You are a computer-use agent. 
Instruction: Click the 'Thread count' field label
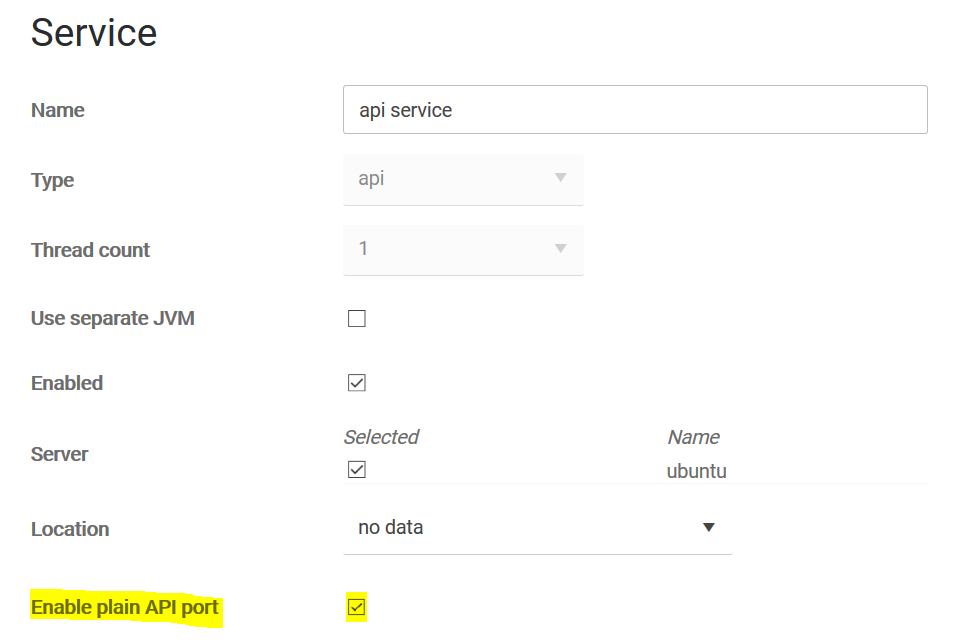(91, 250)
